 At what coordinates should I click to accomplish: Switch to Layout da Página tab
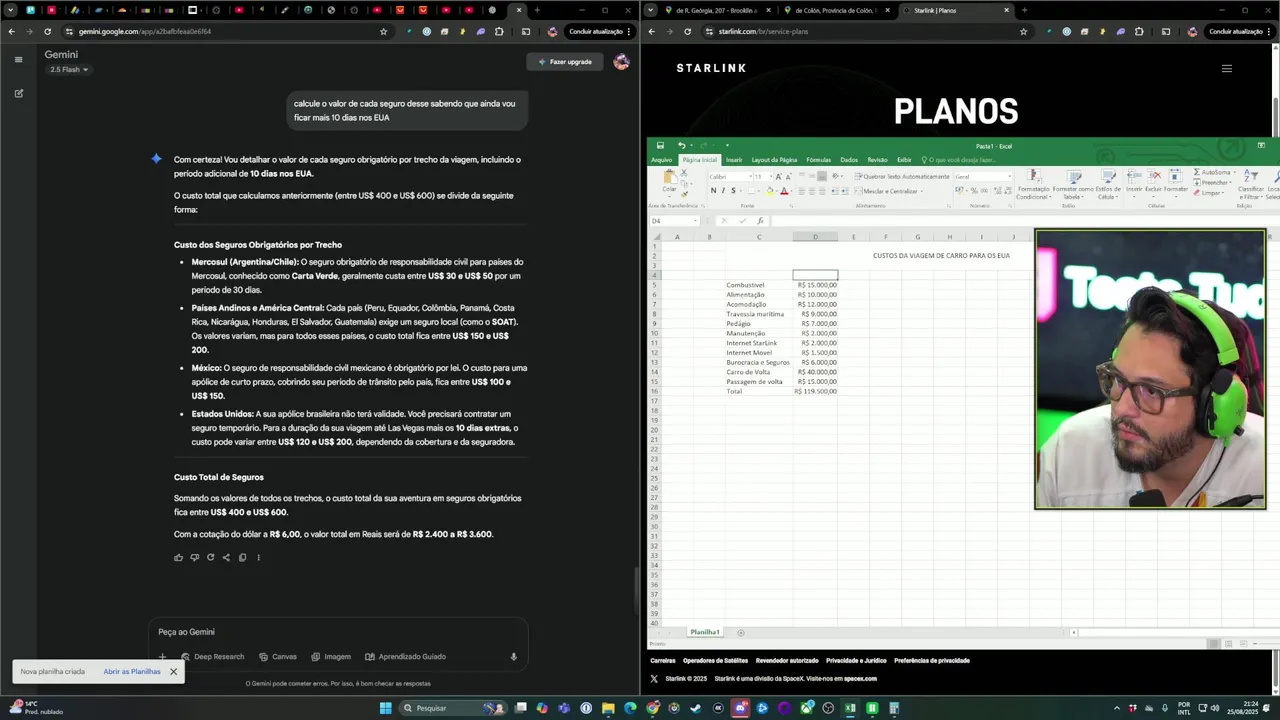pos(774,160)
